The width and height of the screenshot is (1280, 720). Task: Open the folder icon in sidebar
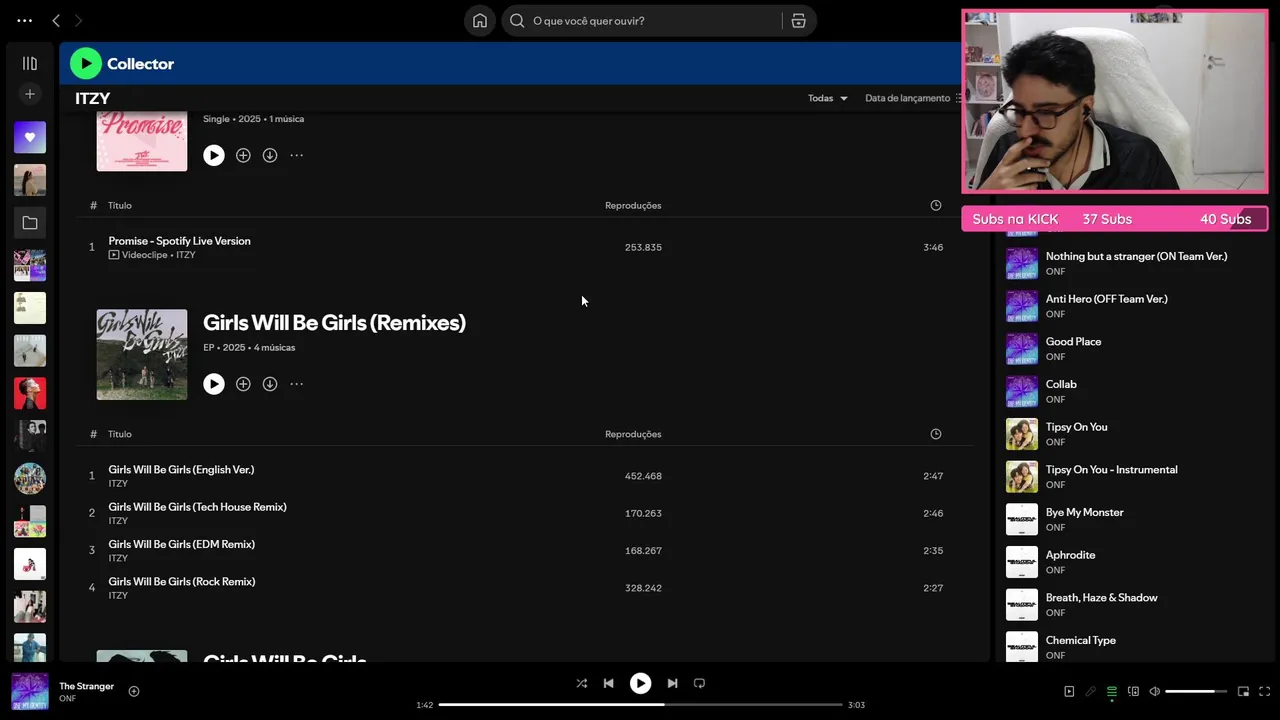point(30,223)
